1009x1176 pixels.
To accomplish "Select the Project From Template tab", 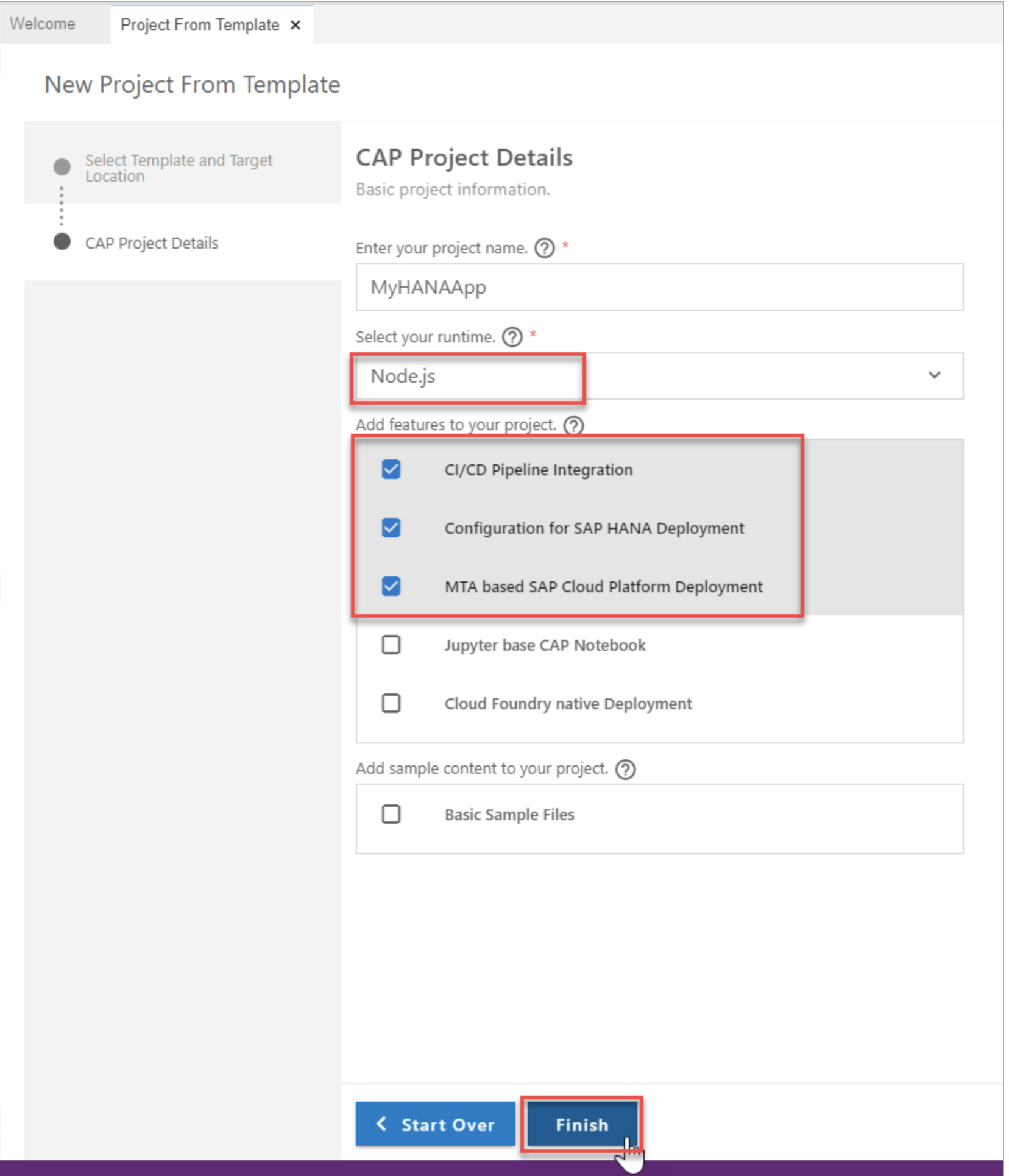I will click(x=201, y=25).
